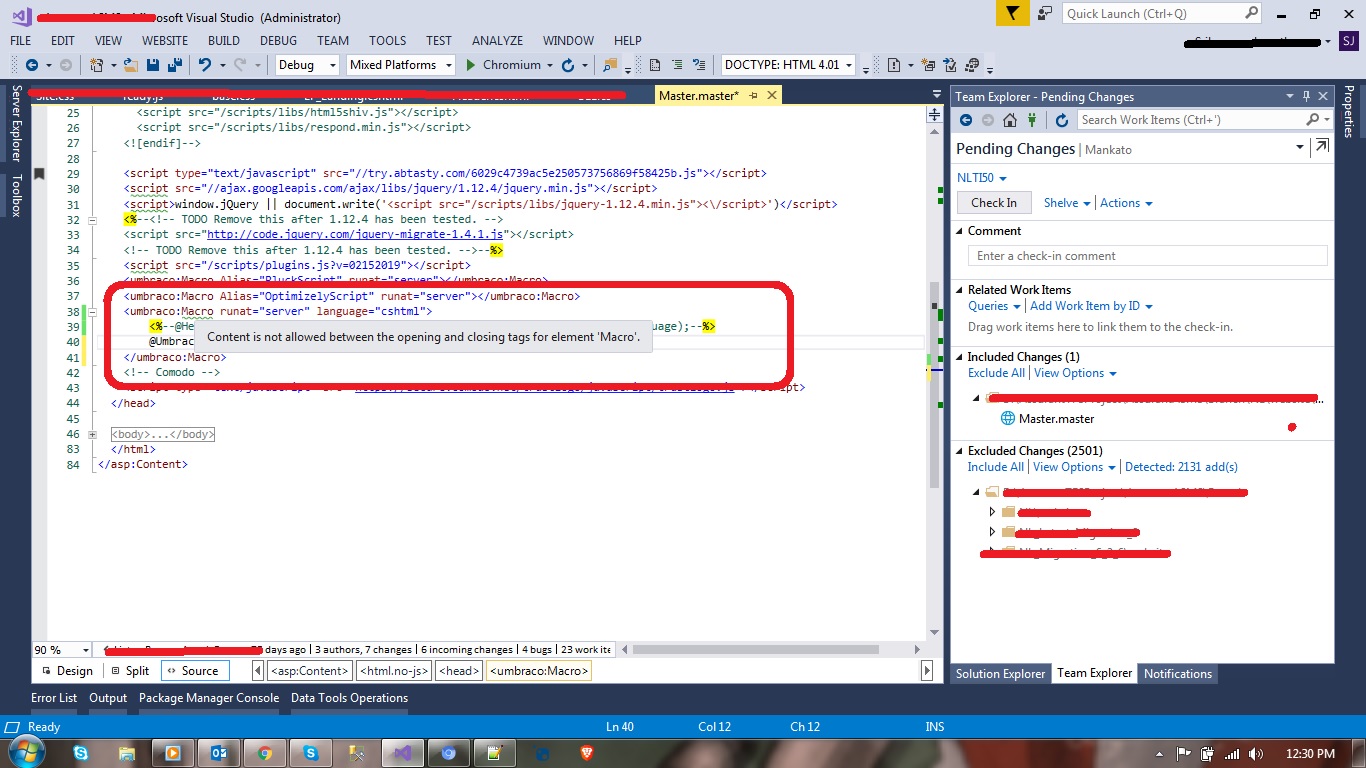Open the Mixed Platforms dropdown

click(x=401, y=65)
